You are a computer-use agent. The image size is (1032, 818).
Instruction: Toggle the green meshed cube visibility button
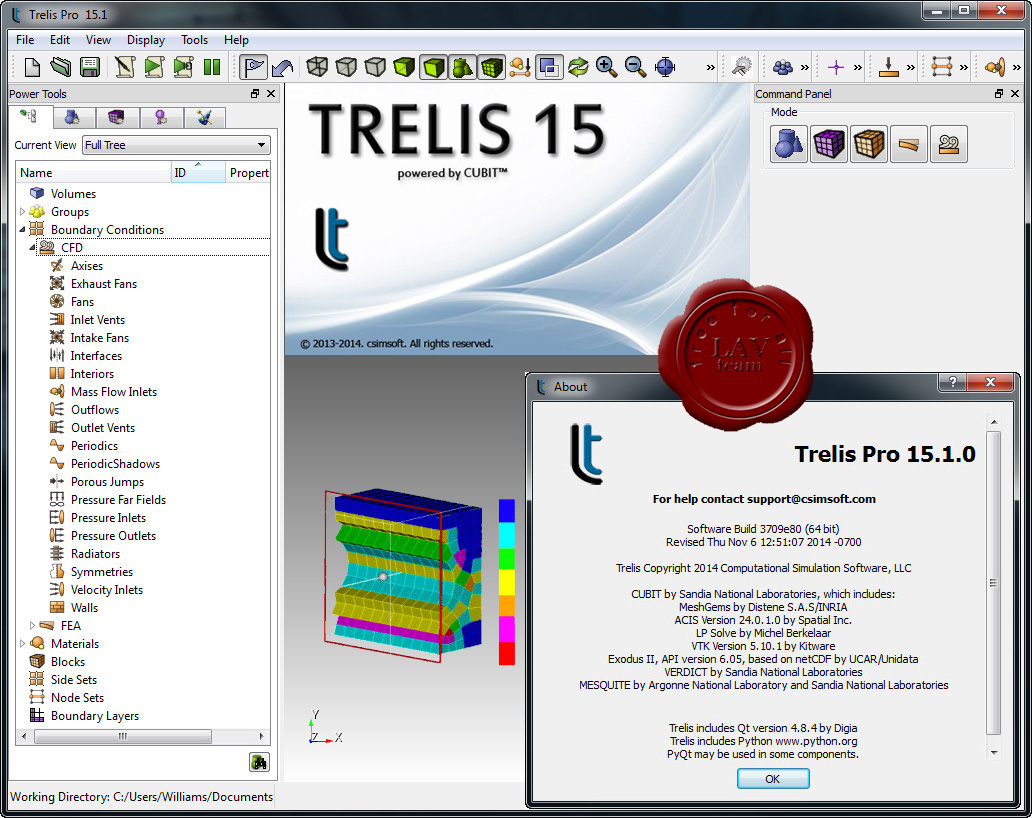(x=492, y=67)
